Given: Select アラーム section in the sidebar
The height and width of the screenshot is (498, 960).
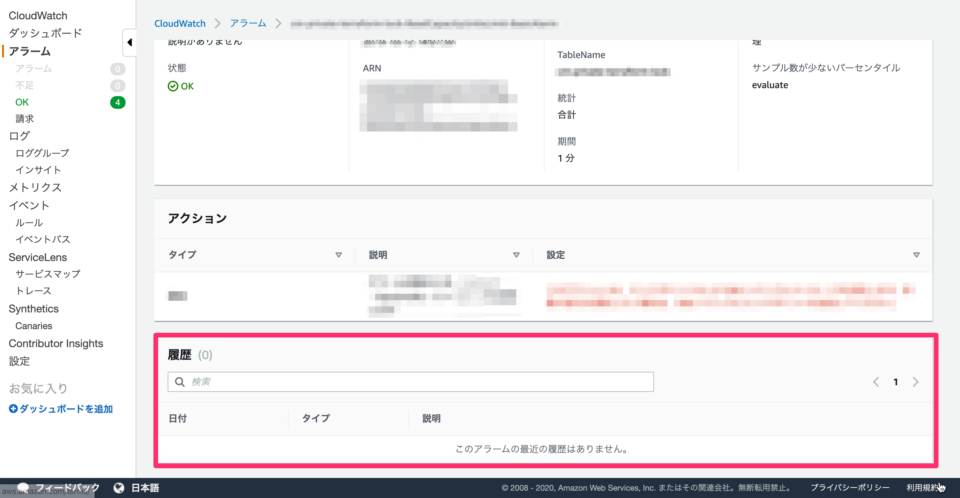Looking at the screenshot, I should coord(29,51).
